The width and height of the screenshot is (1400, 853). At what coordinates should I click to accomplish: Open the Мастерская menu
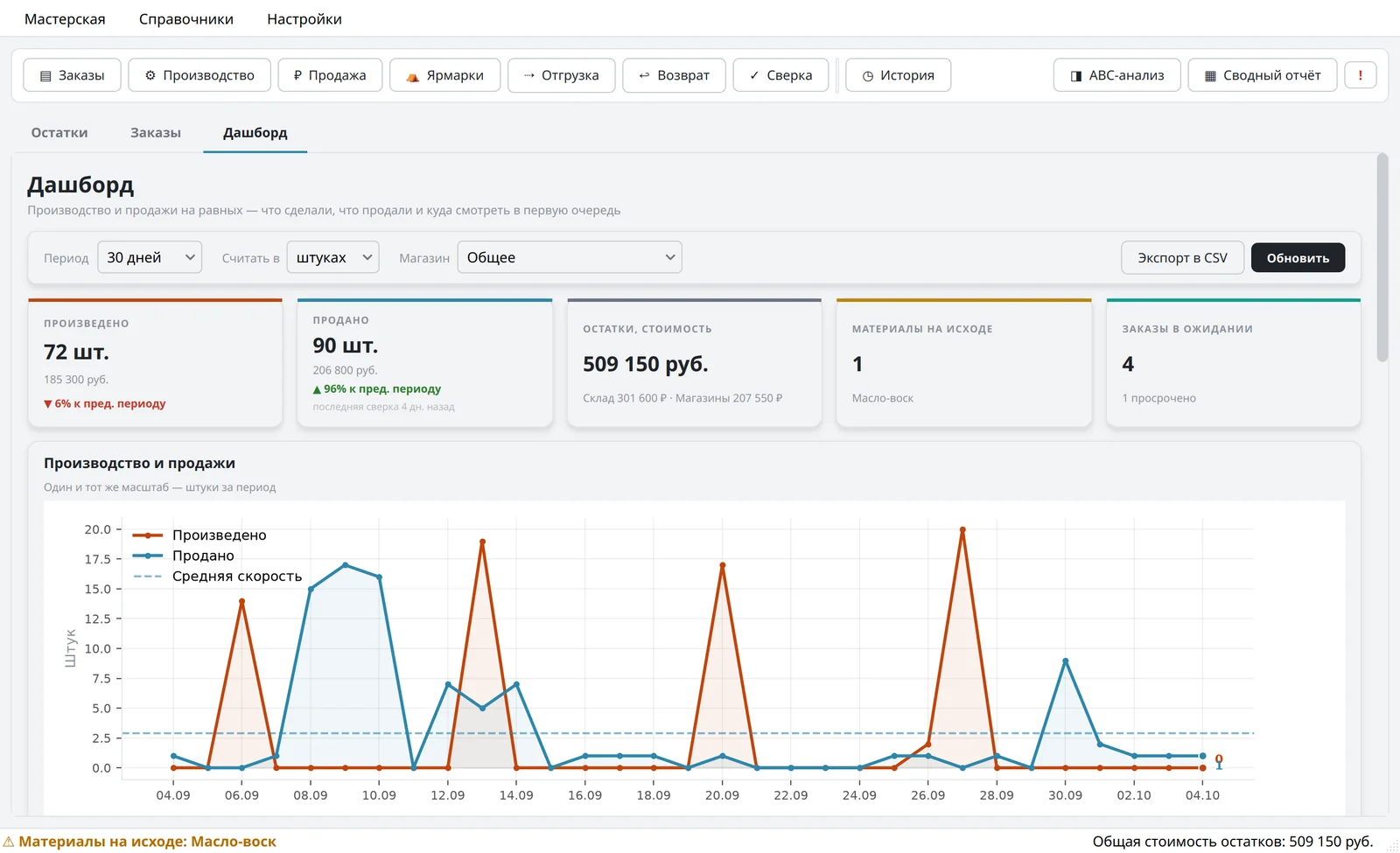click(x=65, y=19)
